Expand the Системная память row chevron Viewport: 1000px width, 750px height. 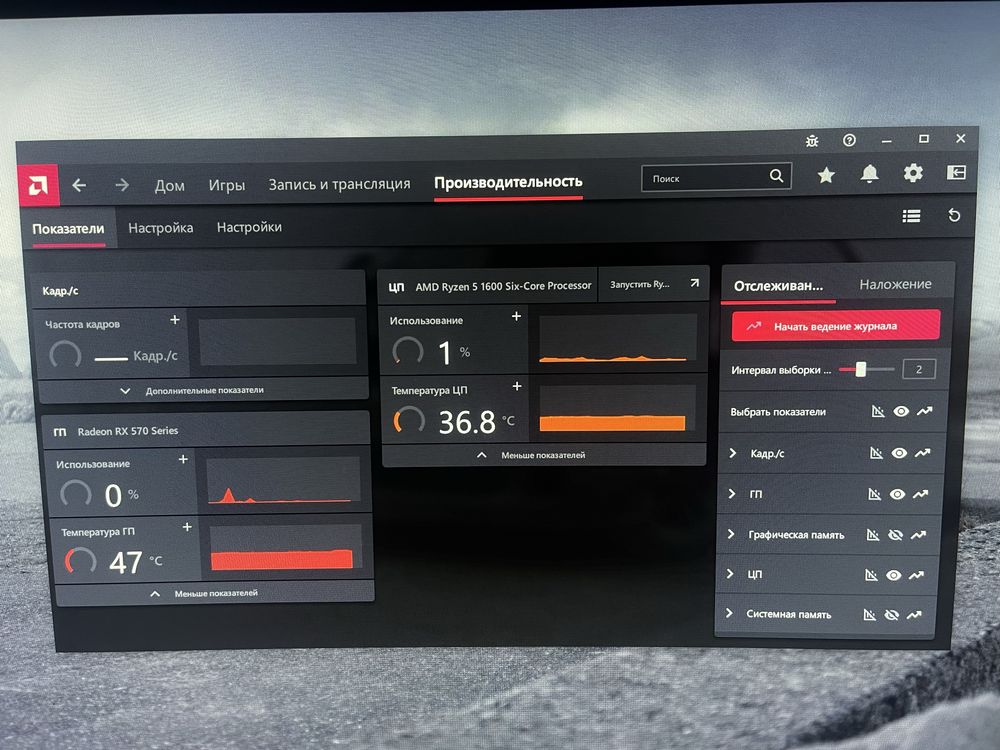coord(728,614)
